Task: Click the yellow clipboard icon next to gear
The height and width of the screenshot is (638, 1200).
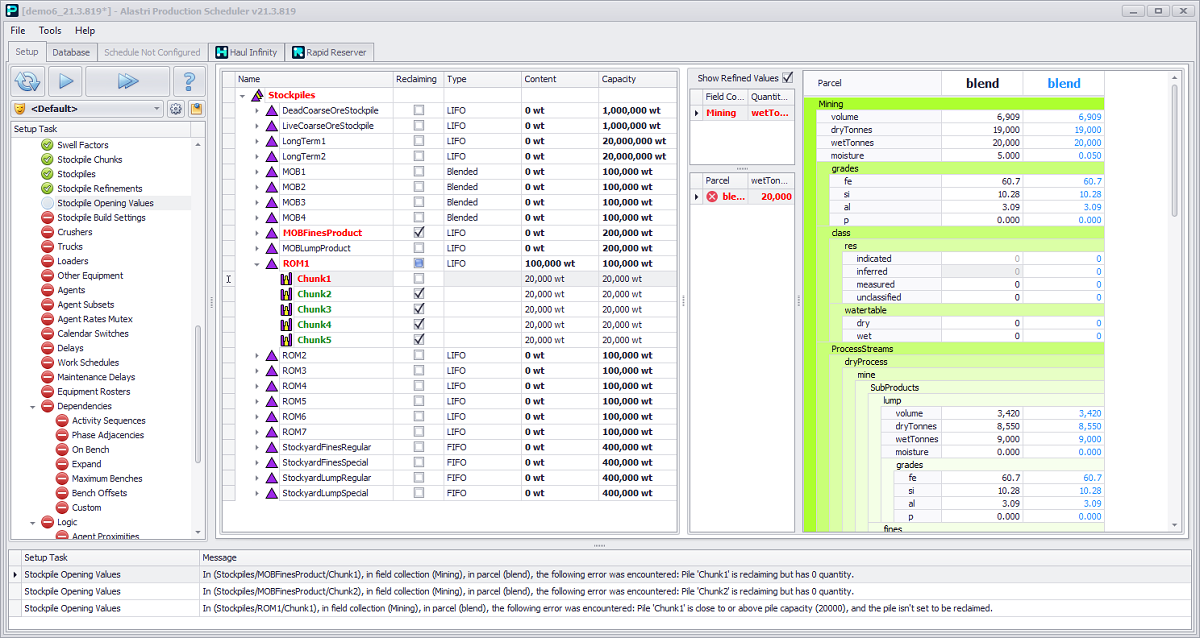Action: pyautogui.click(x=196, y=109)
